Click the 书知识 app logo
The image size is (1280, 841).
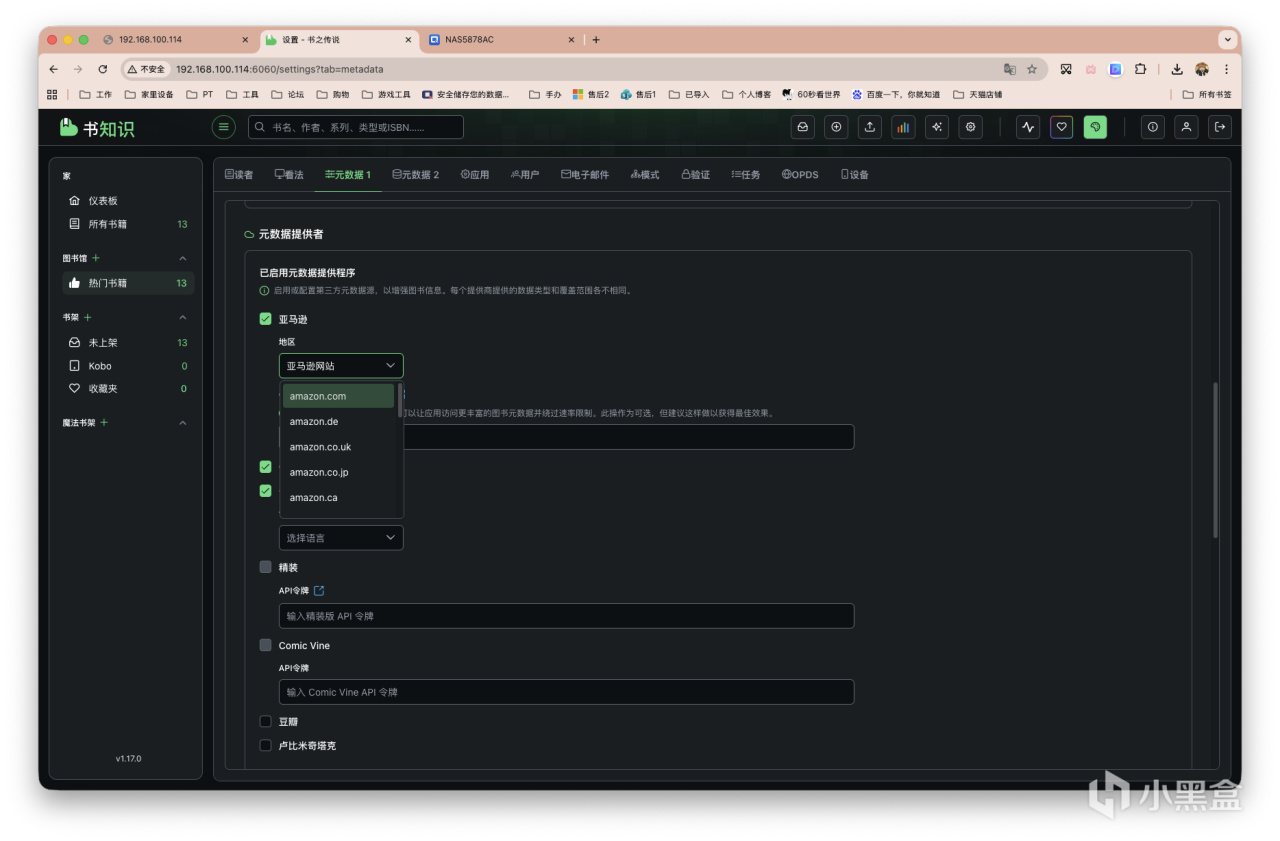(x=96, y=128)
